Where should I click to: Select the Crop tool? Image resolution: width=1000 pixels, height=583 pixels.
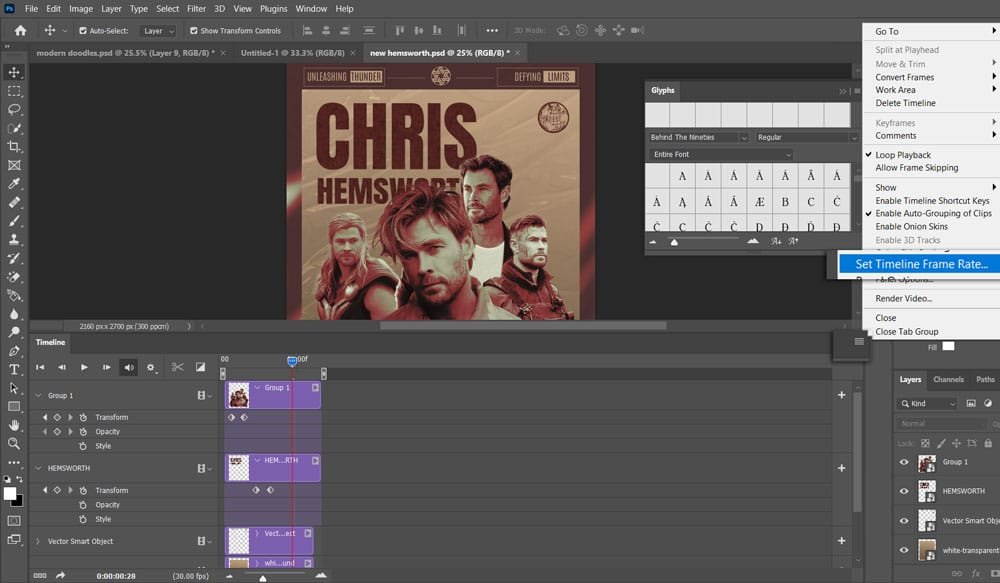14,147
